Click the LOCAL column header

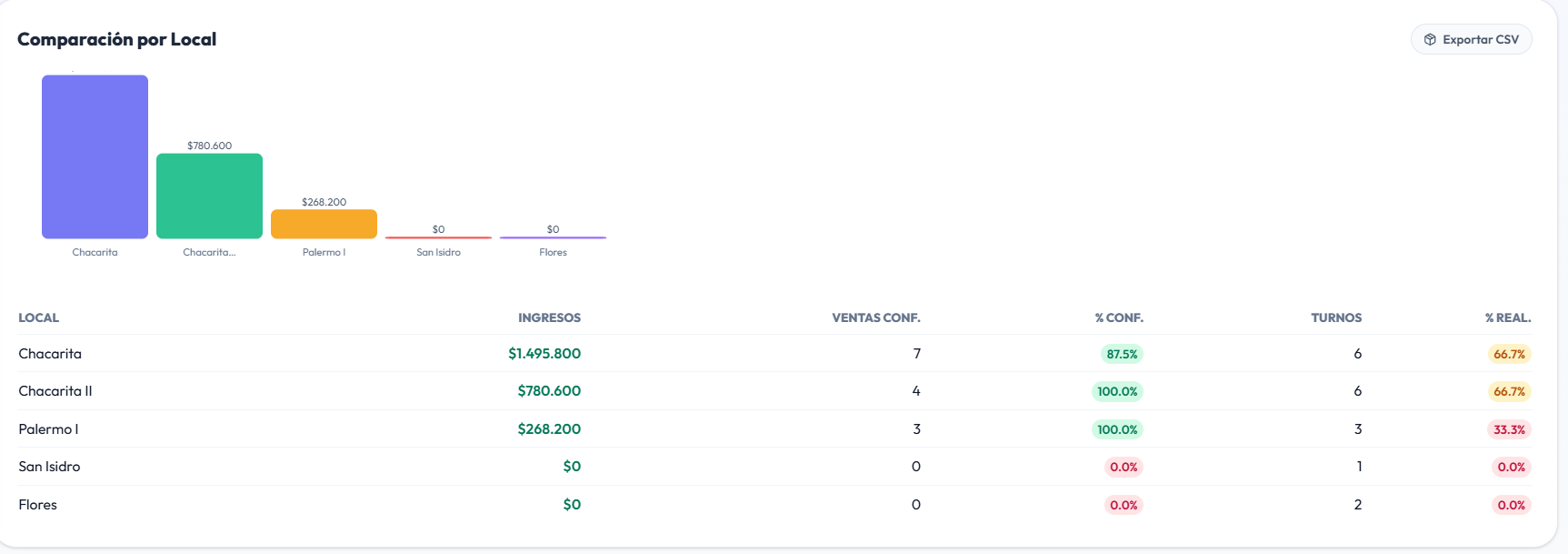pos(38,317)
